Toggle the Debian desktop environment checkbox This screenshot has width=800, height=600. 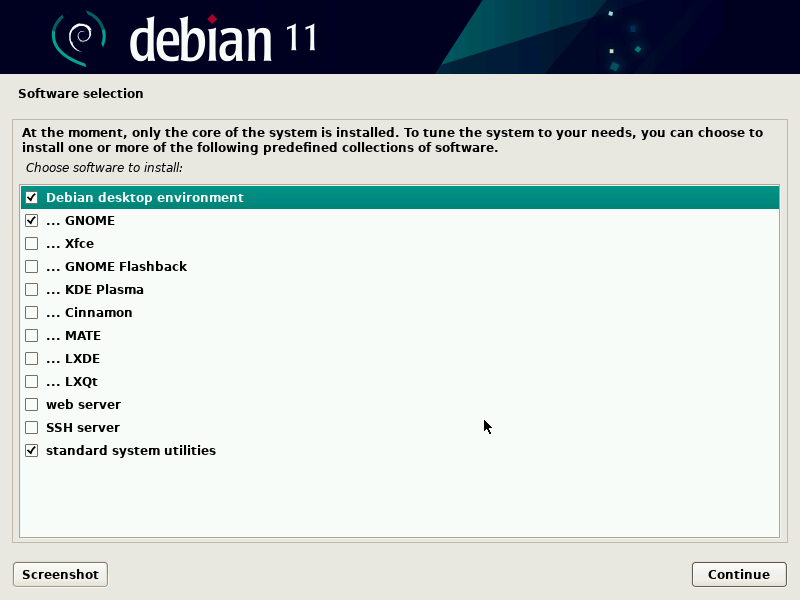[x=31, y=197]
